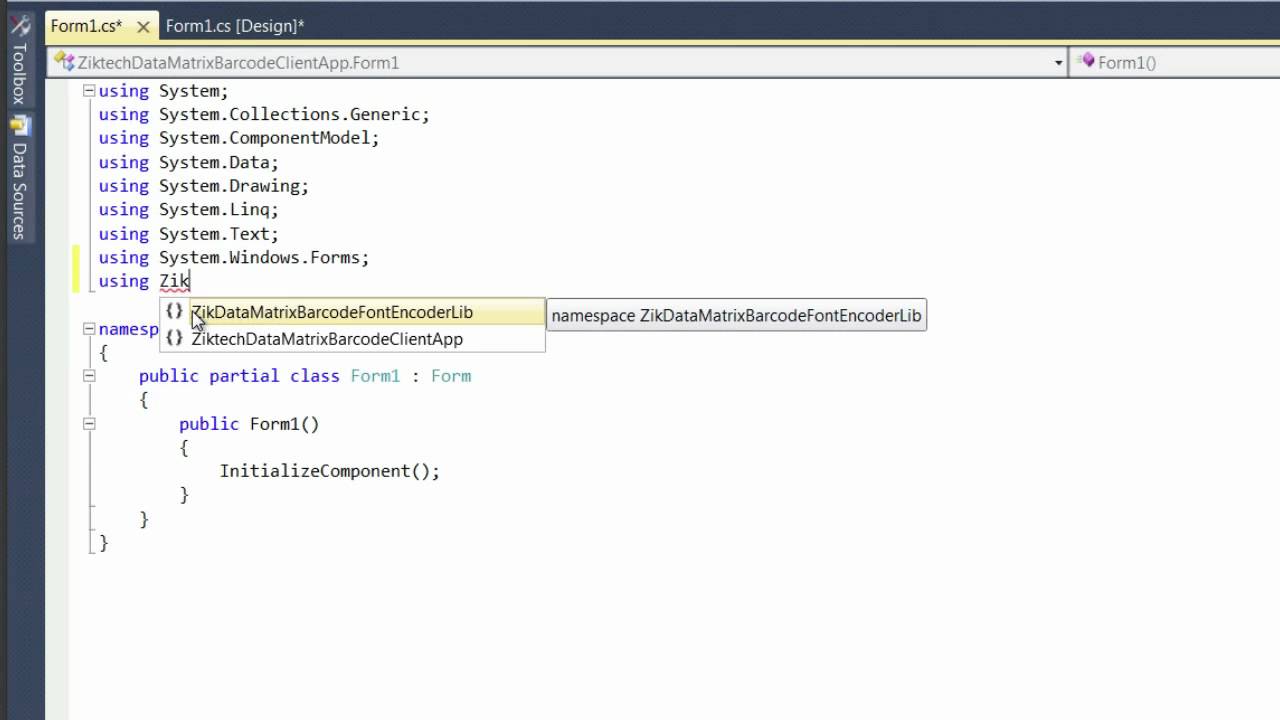
Task: Open the Form1() members dropdown
Action: [1176, 62]
